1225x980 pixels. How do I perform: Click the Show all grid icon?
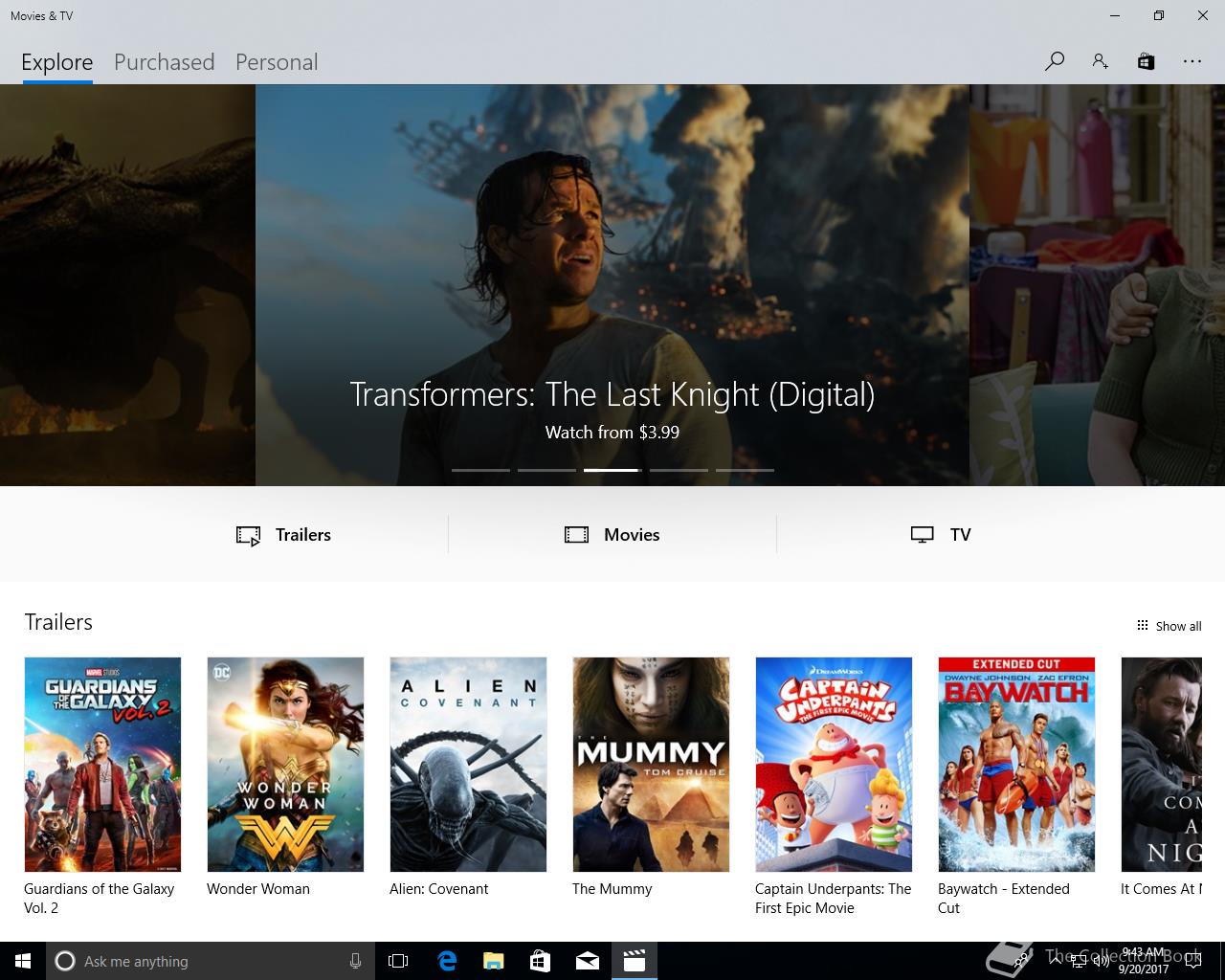(x=1142, y=626)
